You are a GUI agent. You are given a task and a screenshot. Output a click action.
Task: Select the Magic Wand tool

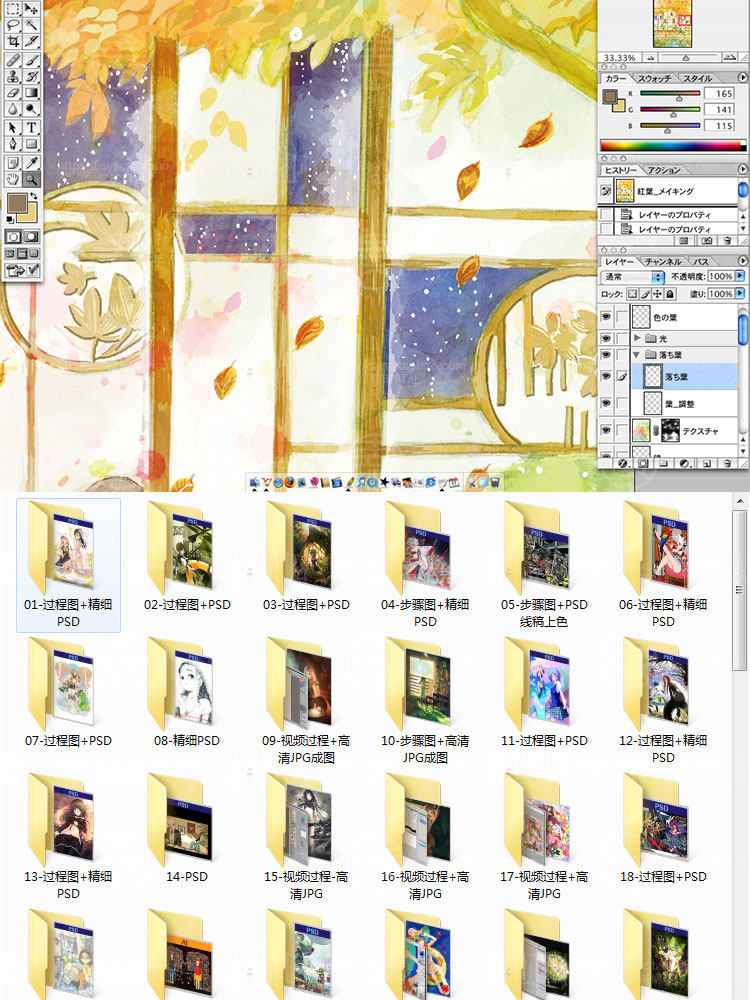coord(31,26)
